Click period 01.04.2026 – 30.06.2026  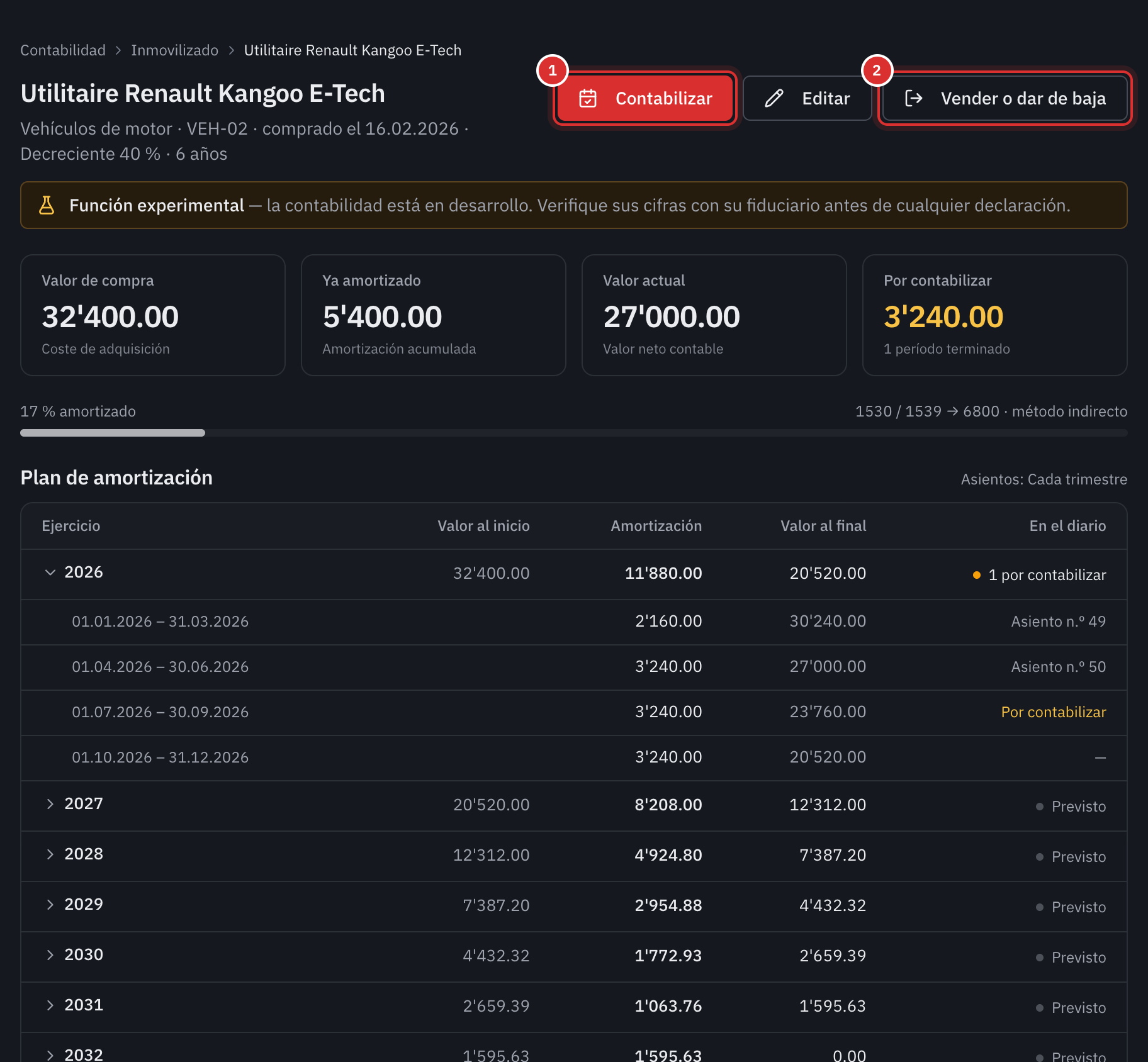pos(160,667)
